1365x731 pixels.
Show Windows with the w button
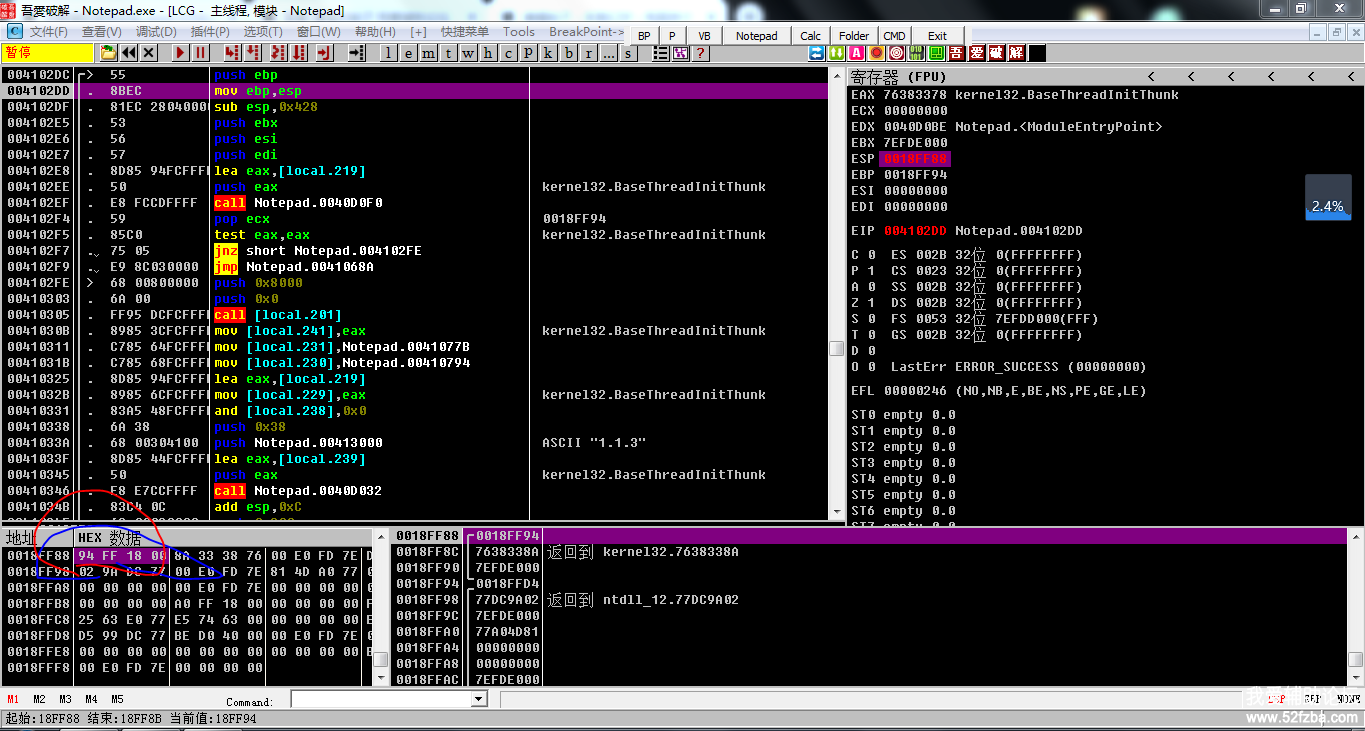coord(468,53)
